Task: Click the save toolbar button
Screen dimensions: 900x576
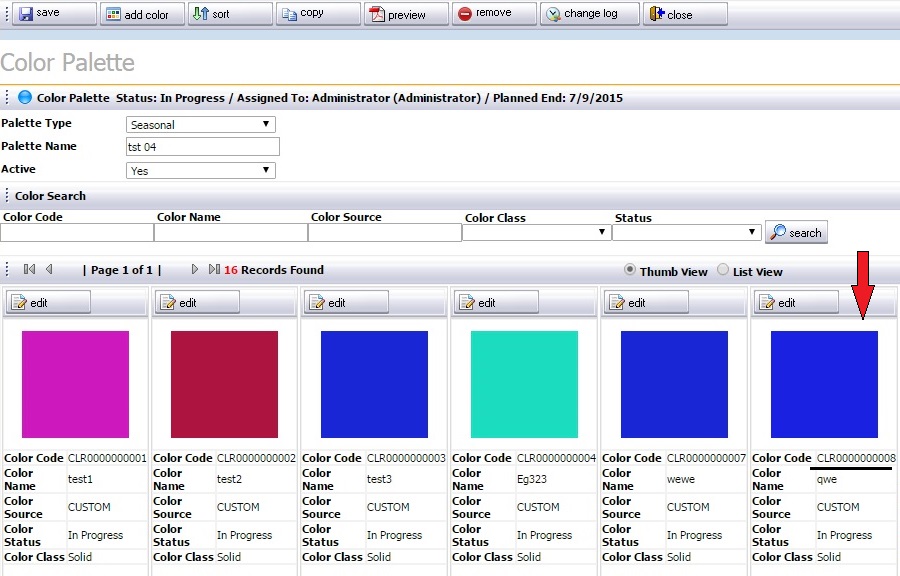Action: (49, 14)
